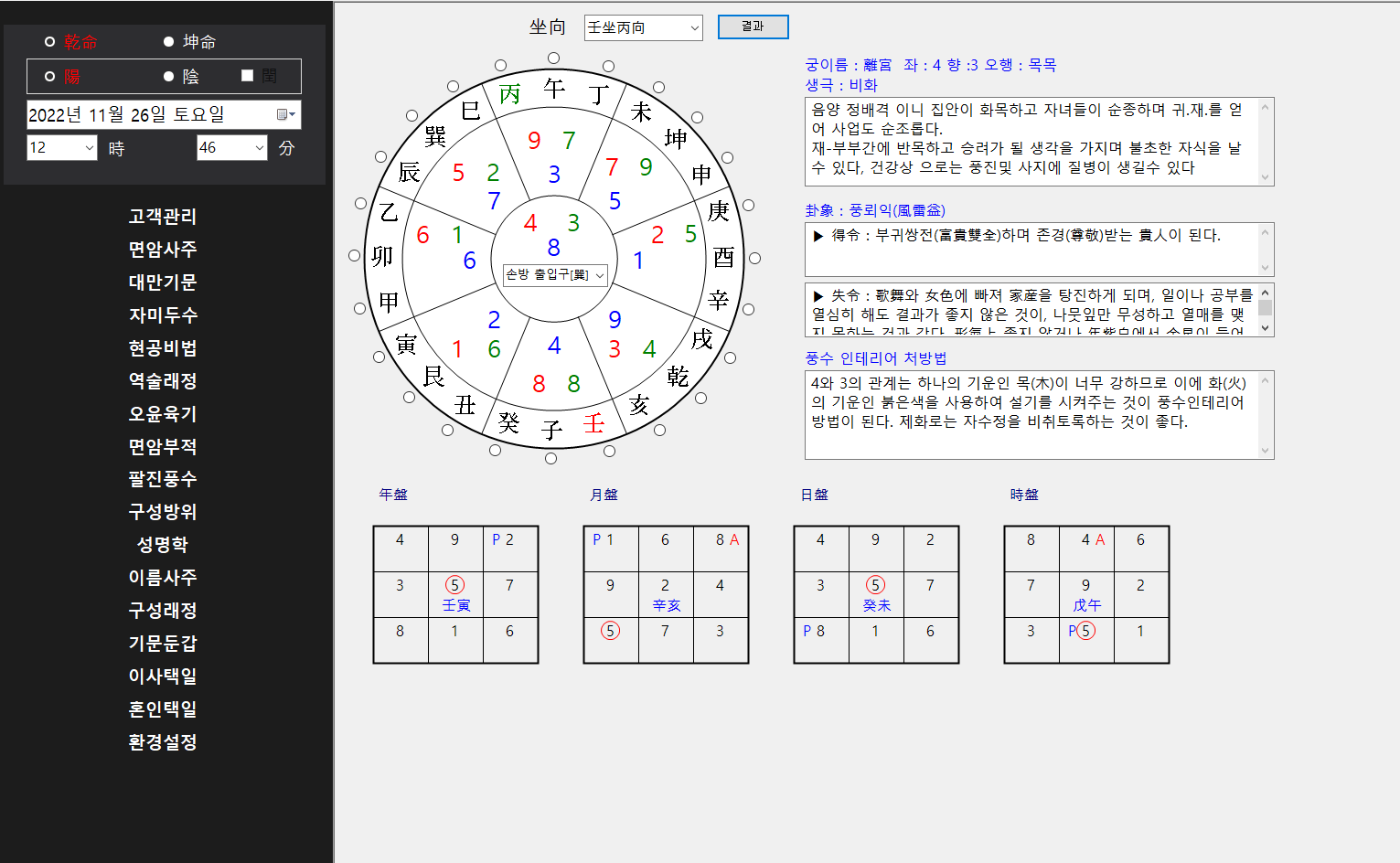Click the down arrow of the 失令 text box scrollbar
Image resolution: width=1400 pixels, height=863 pixels.
point(1266,328)
